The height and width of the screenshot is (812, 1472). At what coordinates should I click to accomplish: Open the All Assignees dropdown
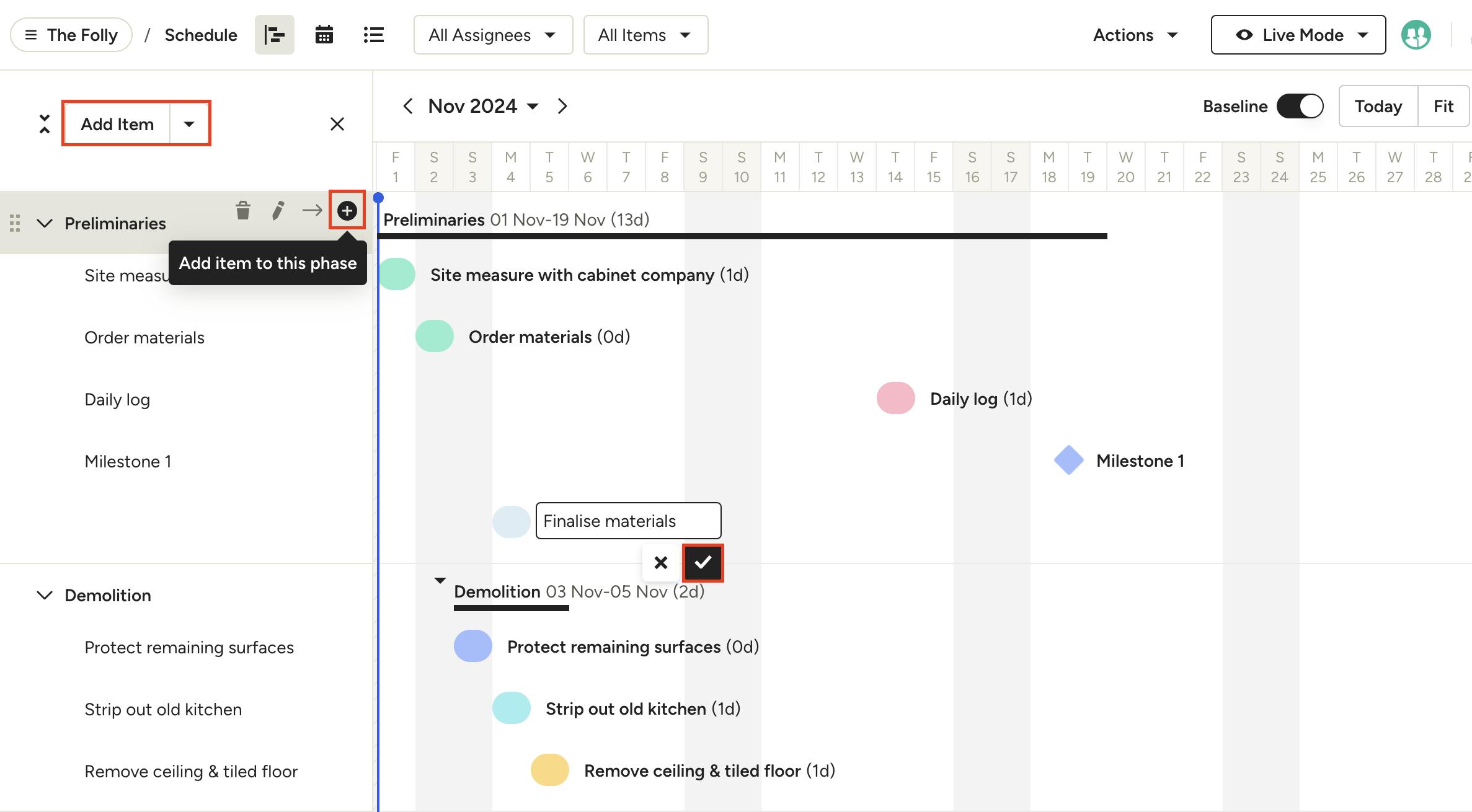pyautogui.click(x=493, y=35)
